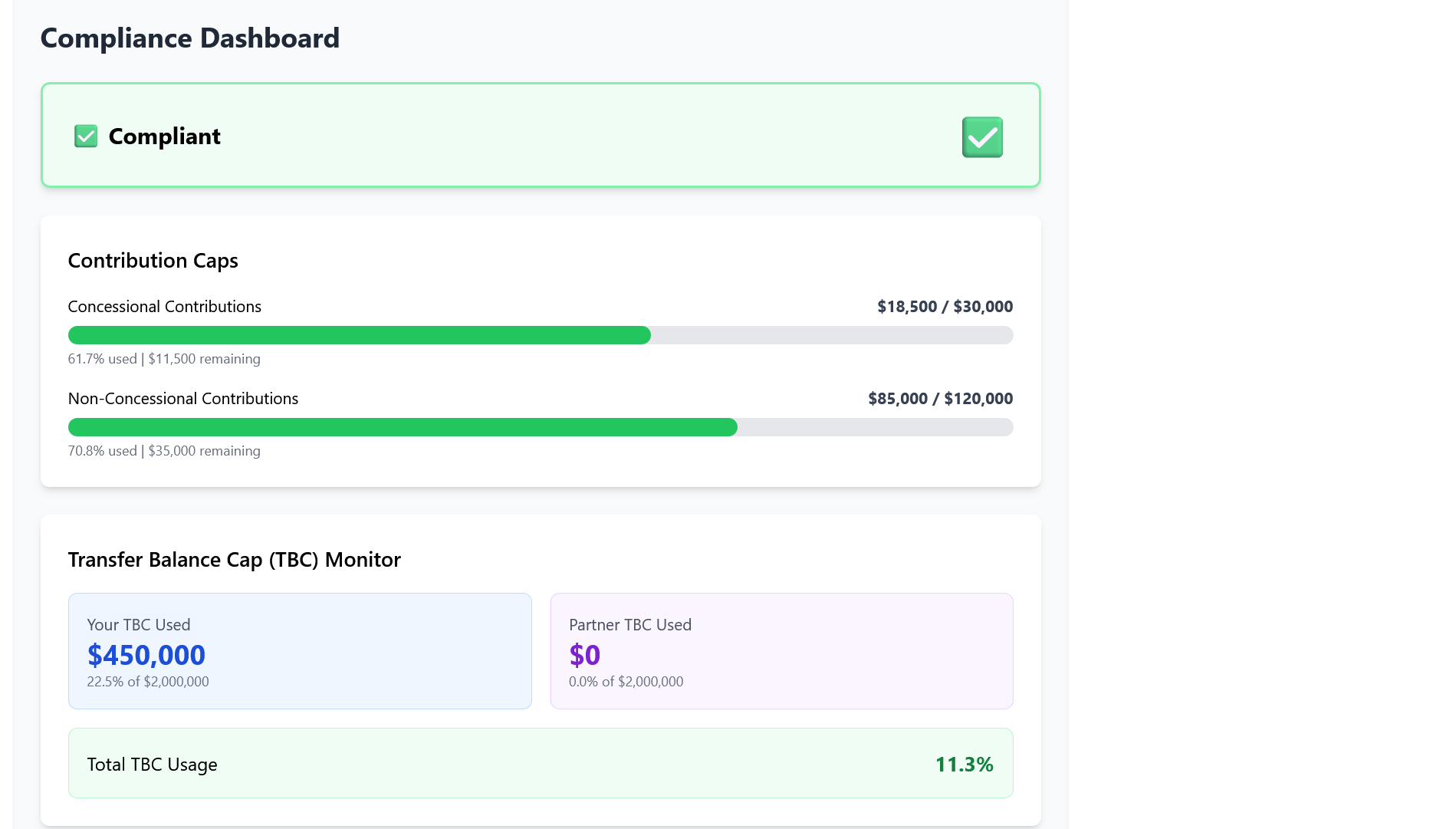This screenshot has height=829, width=1456.
Task: Click the Contribution Caps card title
Action: coord(153,261)
